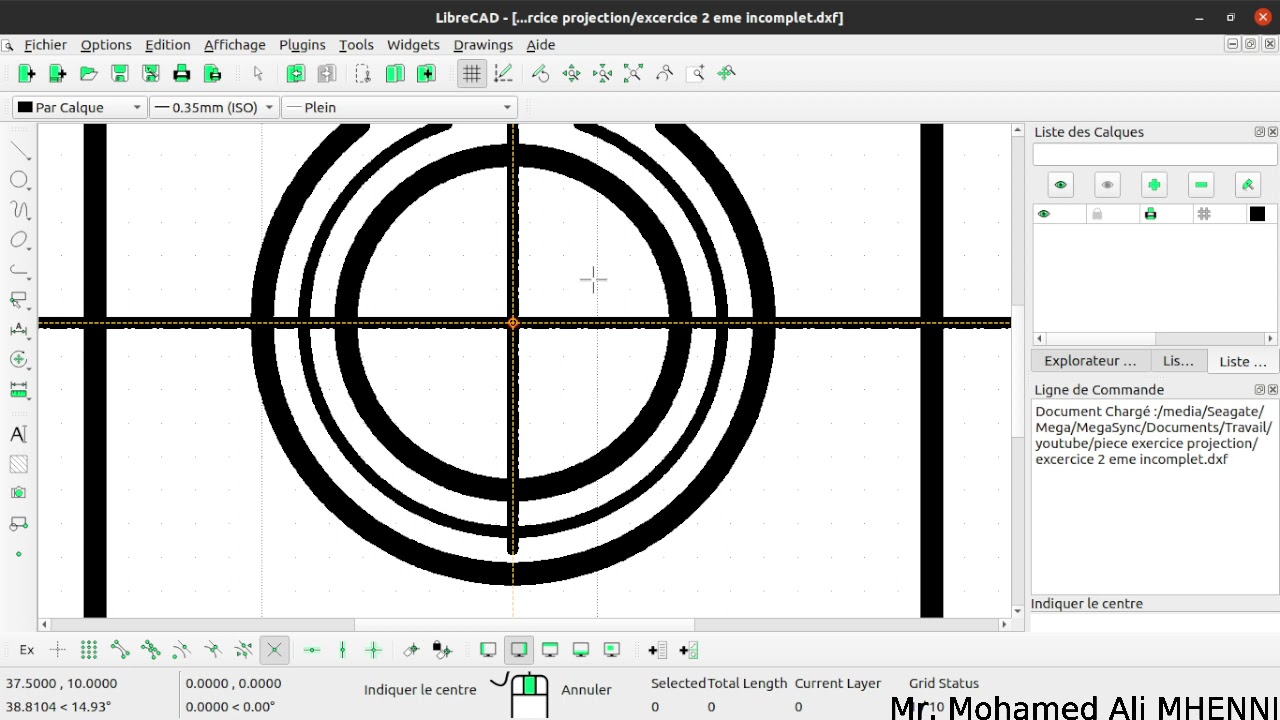Create a new drawing with first toolbar icon
This screenshot has height=720, width=1280.
(27, 73)
